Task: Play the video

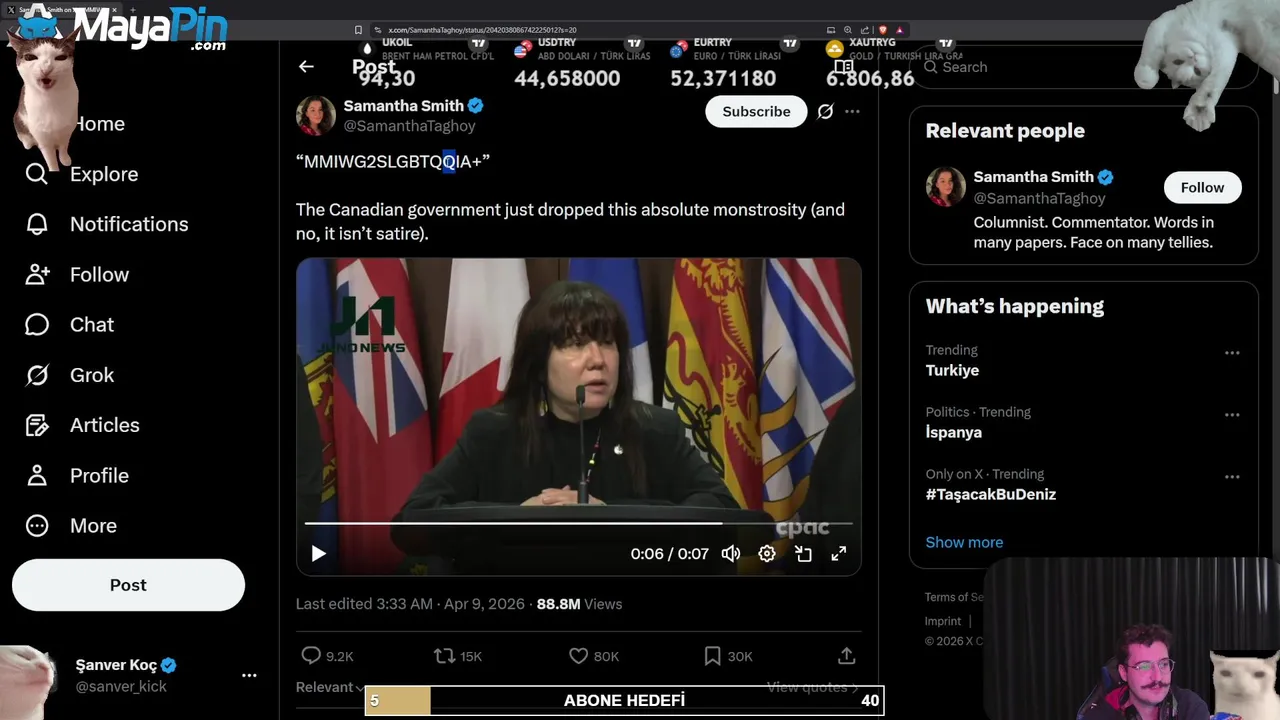Action: (x=318, y=553)
